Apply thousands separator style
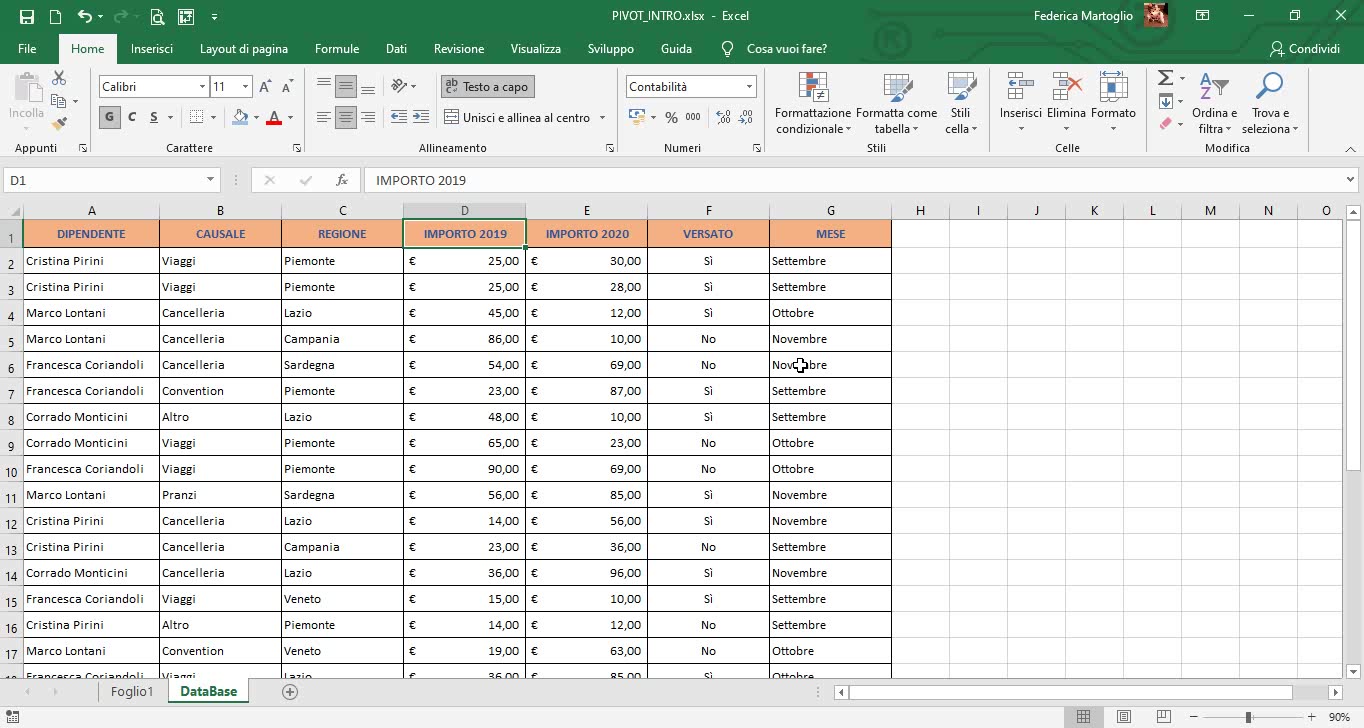 694,117
